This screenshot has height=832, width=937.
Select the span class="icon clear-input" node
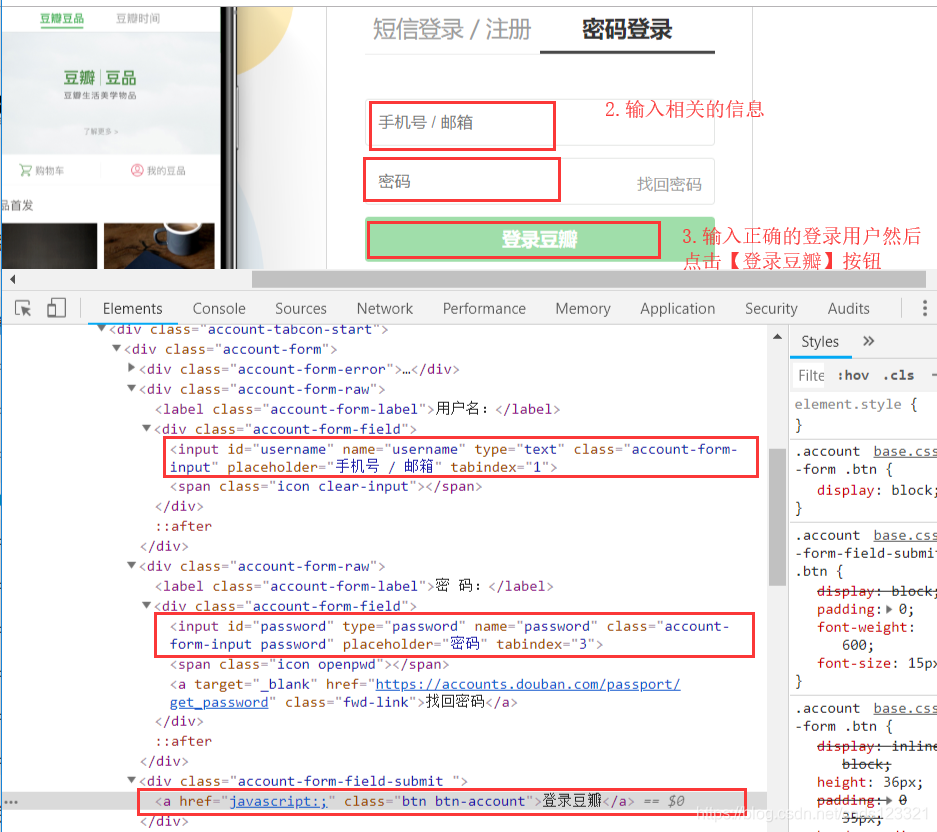(326, 487)
